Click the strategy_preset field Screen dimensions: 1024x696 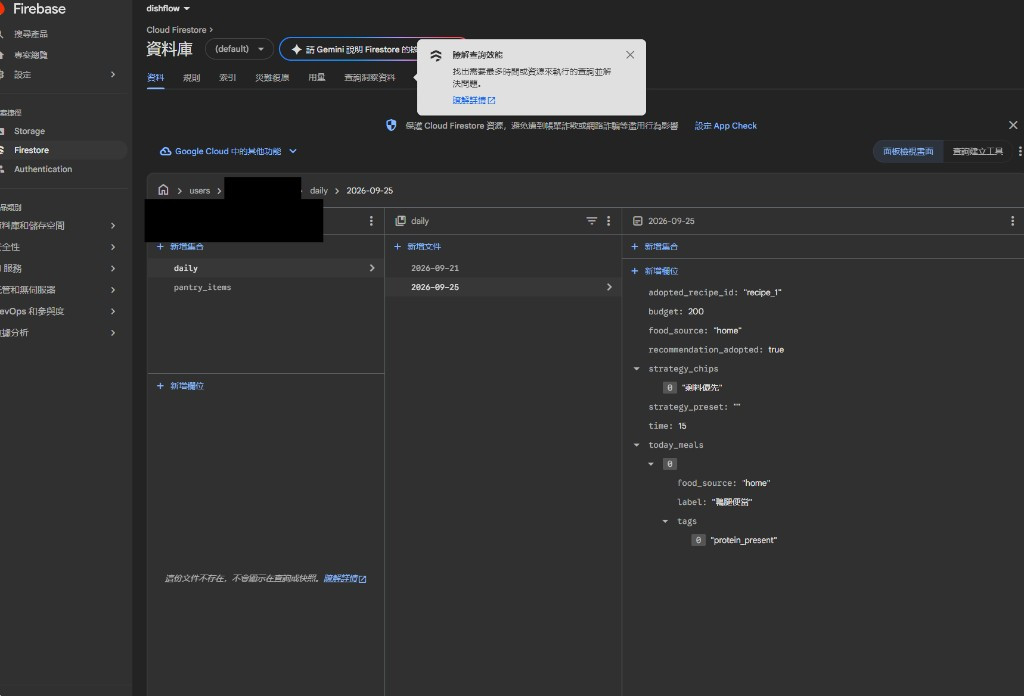pyautogui.click(x=694, y=407)
